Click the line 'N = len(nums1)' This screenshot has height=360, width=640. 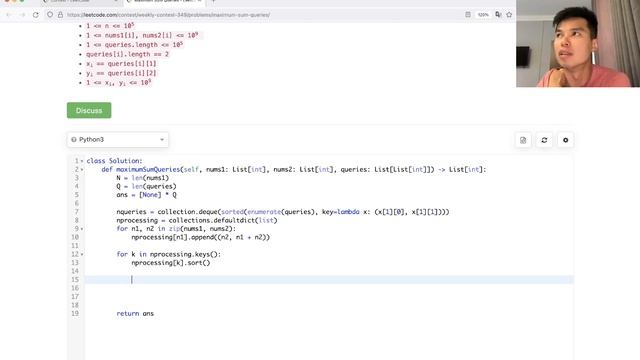(142, 178)
